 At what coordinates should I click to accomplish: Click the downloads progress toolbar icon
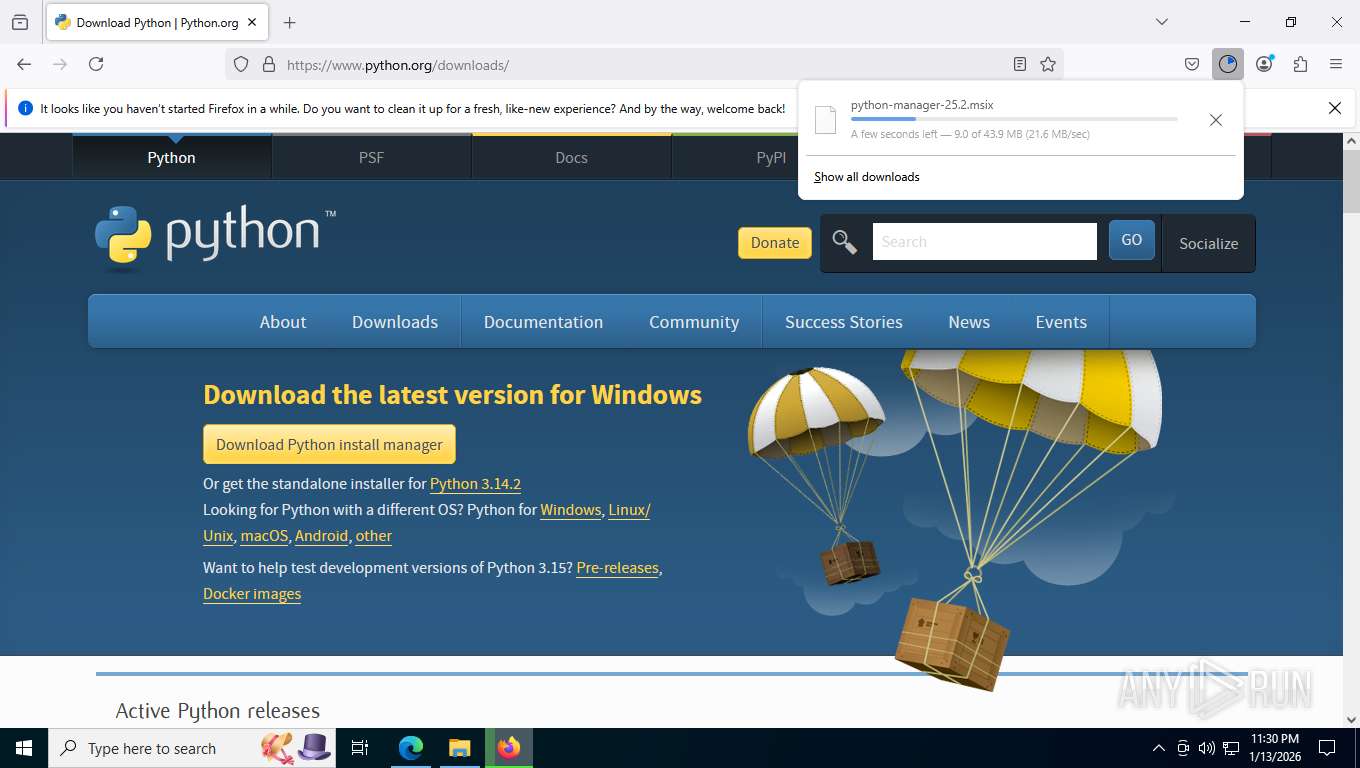[x=1228, y=64]
